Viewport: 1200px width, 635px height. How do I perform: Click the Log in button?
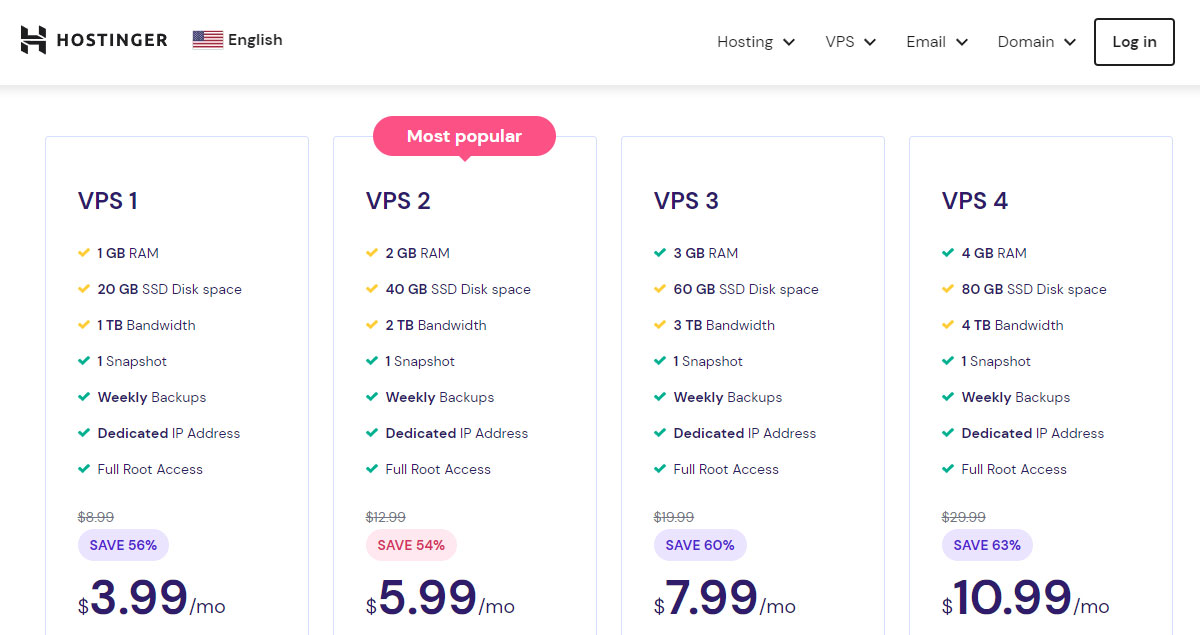click(x=1134, y=42)
